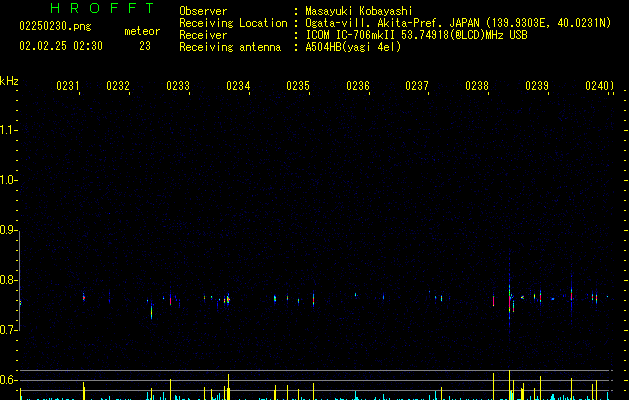Click the meteor label
Viewport: 629px width, 400px height.
pyautogui.click(x=142, y=31)
